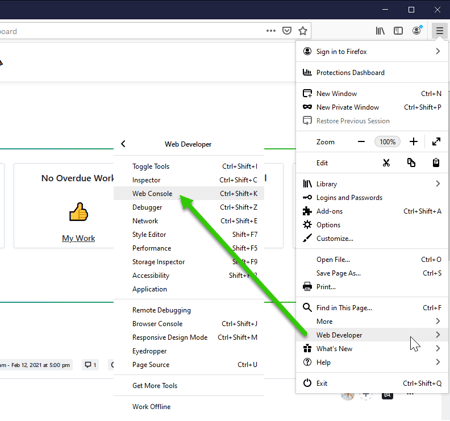Choose Find in This Page...

(372, 308)
